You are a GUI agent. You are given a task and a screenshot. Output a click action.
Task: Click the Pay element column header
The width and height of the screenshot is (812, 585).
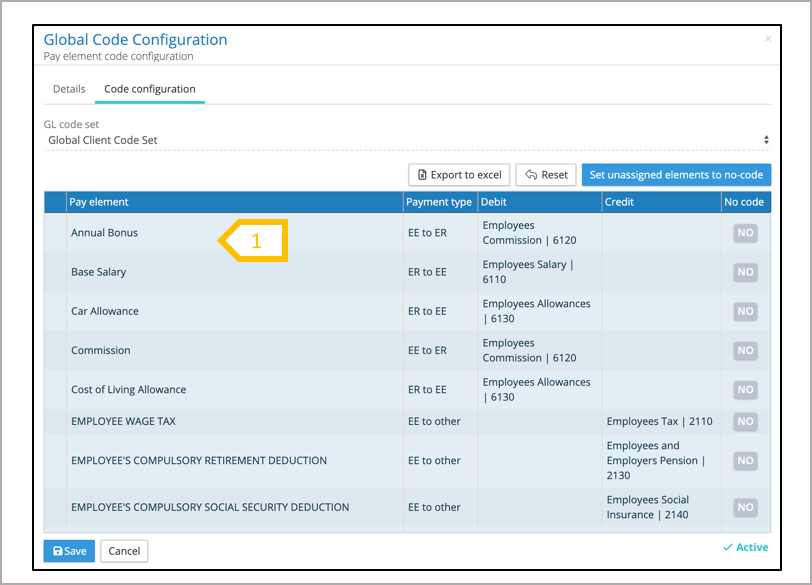[x=234, y=202]
